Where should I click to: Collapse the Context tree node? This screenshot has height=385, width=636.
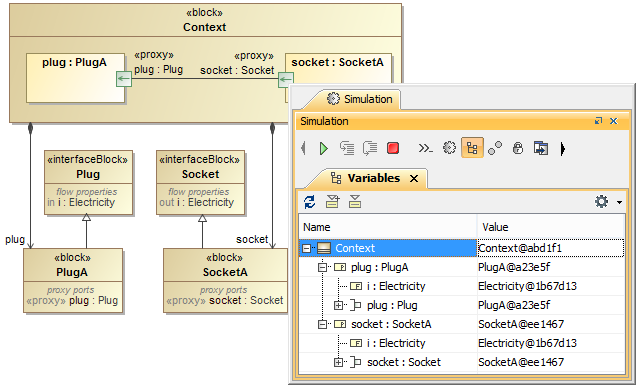pyautogui.click(x=307, y=248)
